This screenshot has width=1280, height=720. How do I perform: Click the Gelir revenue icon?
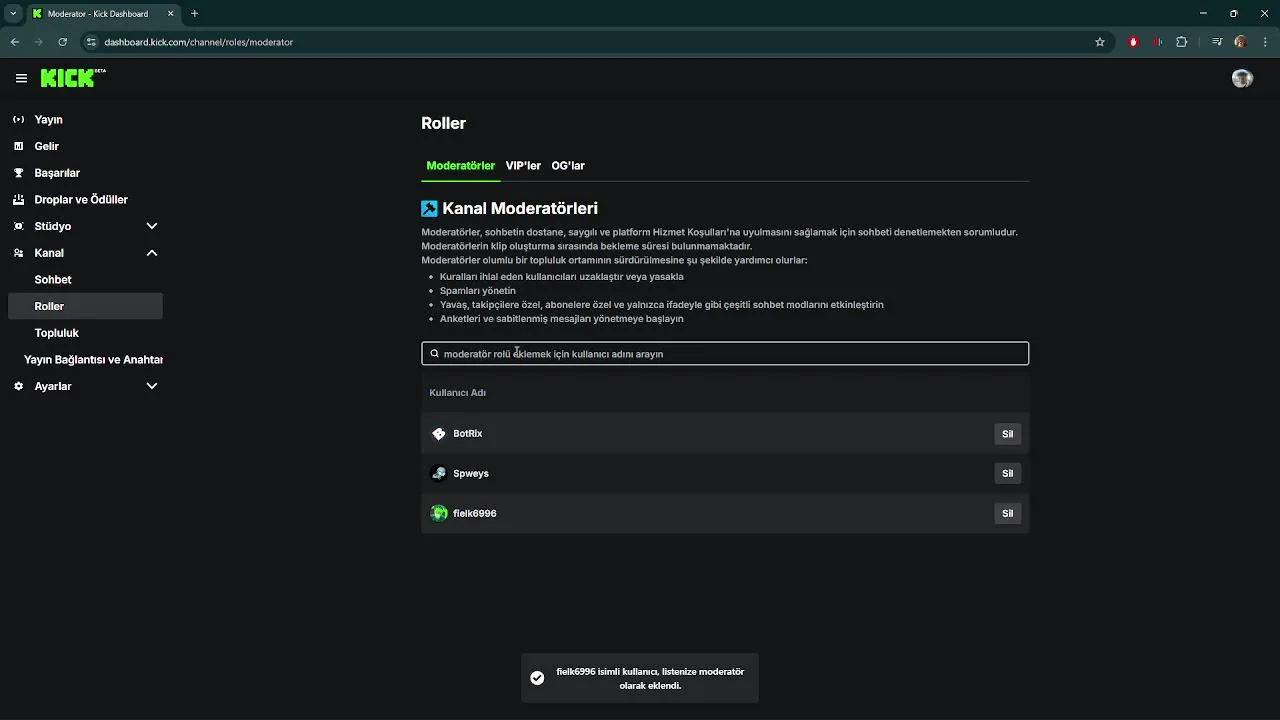tap(18, 146)
